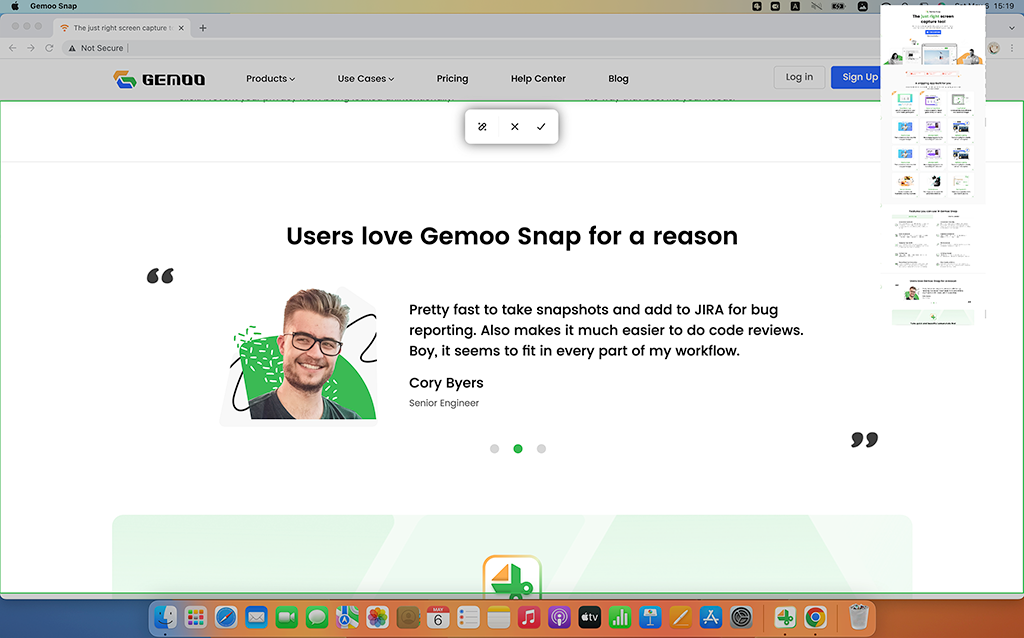Click the Not Secure warning icon
This screenshot has width=1024, height=638.
(72, 48)
